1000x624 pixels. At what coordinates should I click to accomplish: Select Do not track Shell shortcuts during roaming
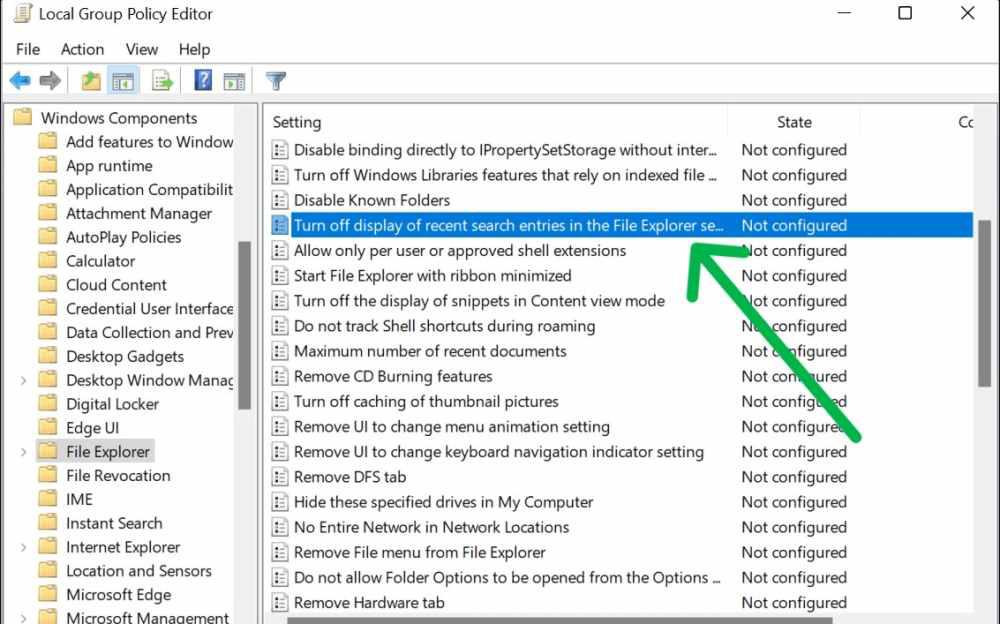point(445,326)
